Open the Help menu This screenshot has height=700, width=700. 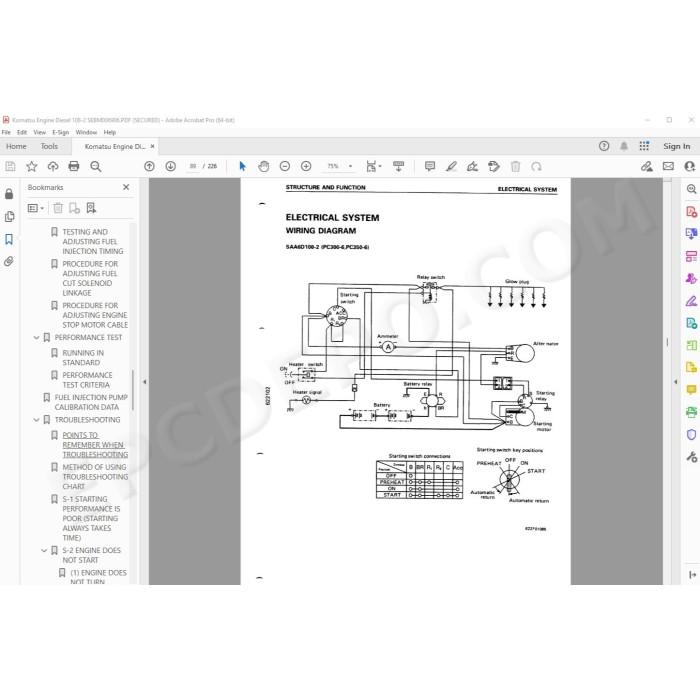110,132
